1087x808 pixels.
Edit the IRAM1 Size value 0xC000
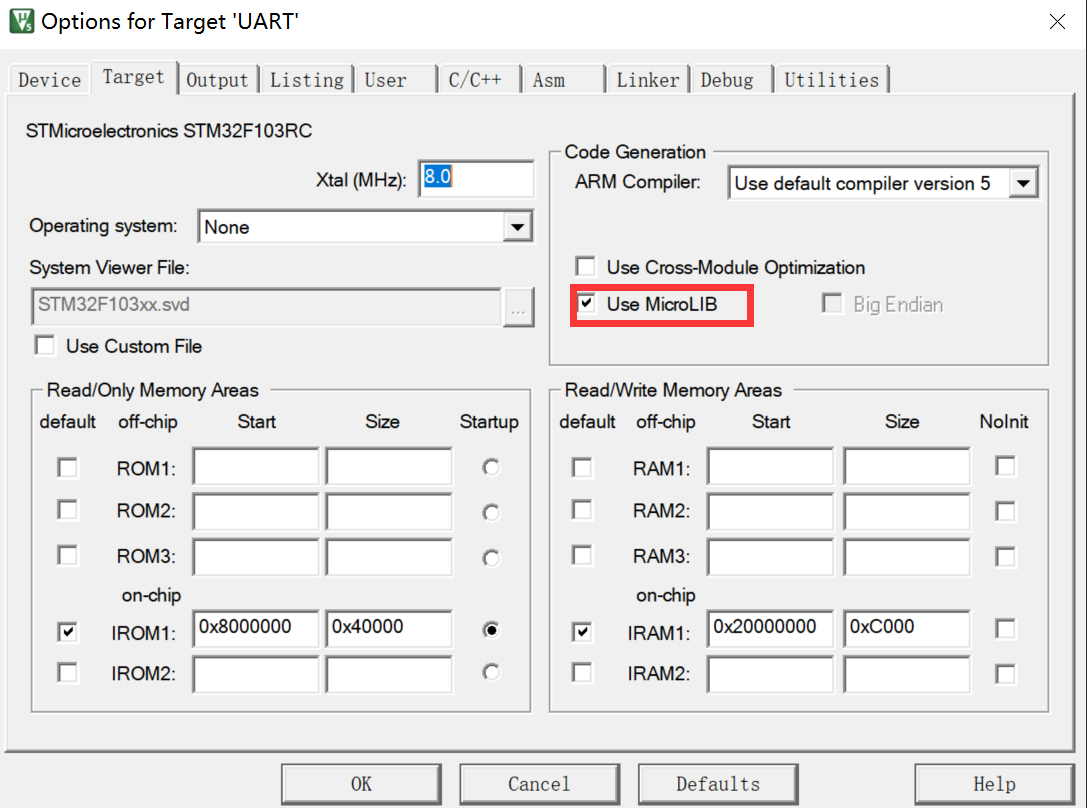[907, 628]
